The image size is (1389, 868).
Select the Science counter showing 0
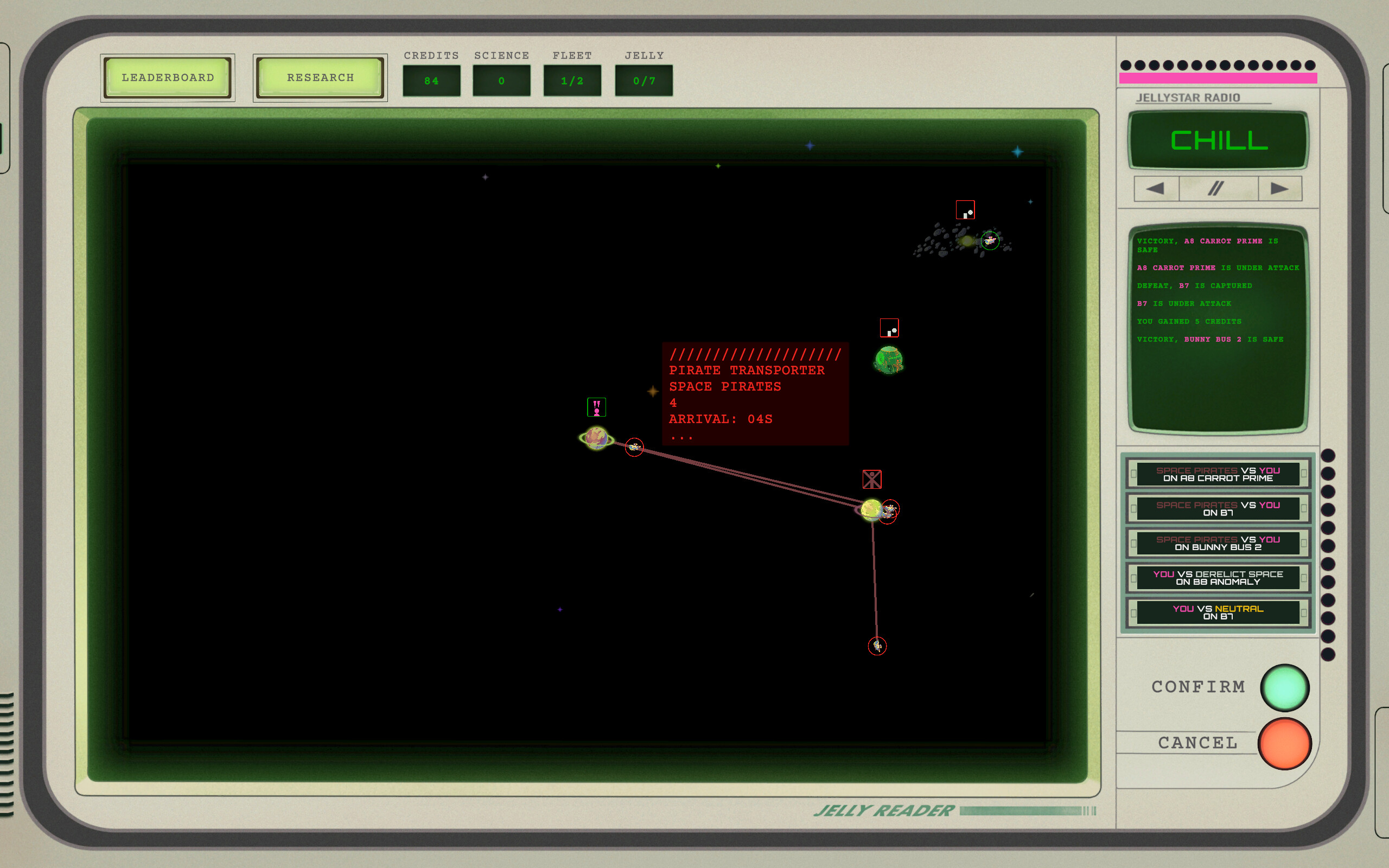coord(501,81)
